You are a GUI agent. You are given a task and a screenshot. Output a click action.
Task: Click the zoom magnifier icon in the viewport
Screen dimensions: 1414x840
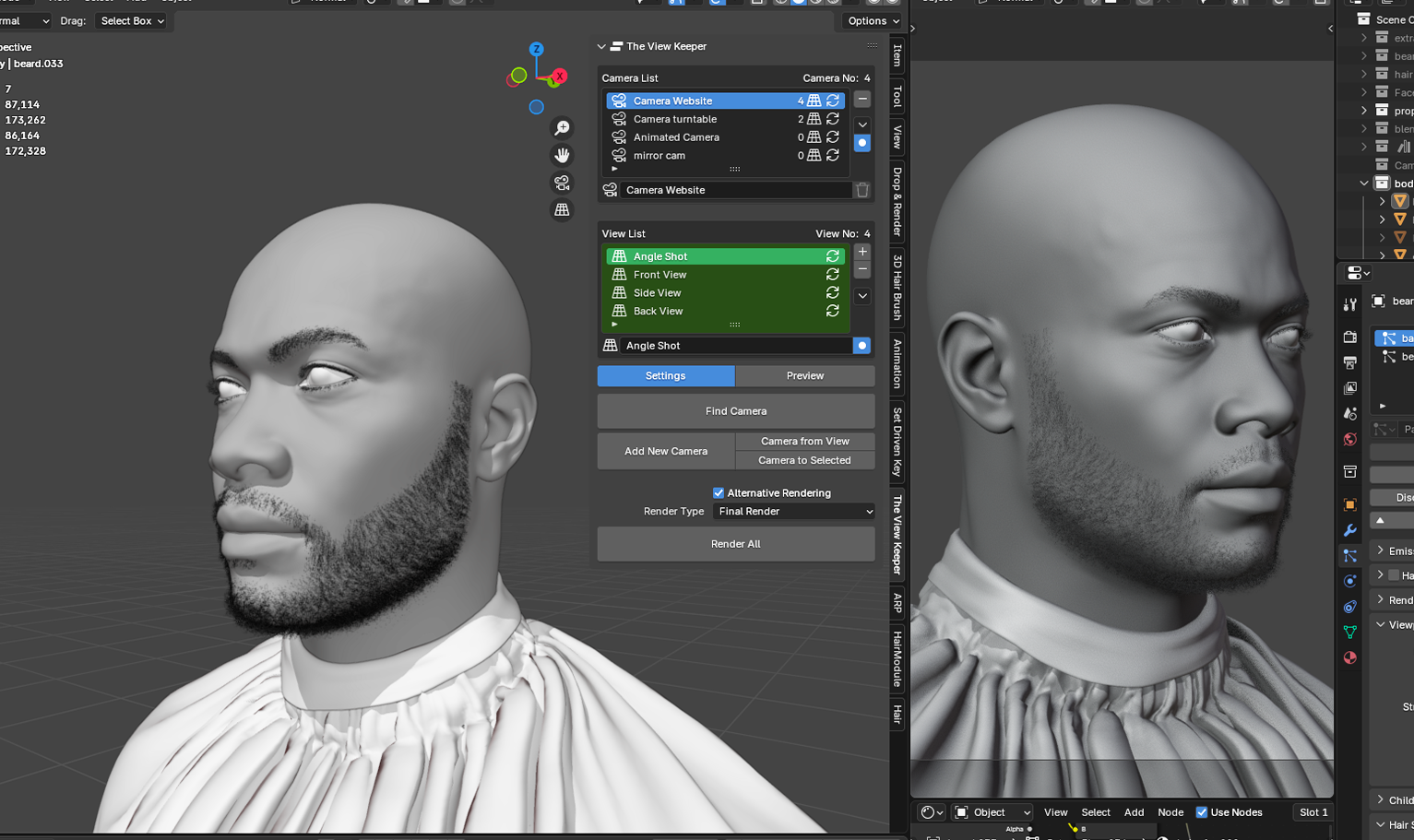coord(562,128)
